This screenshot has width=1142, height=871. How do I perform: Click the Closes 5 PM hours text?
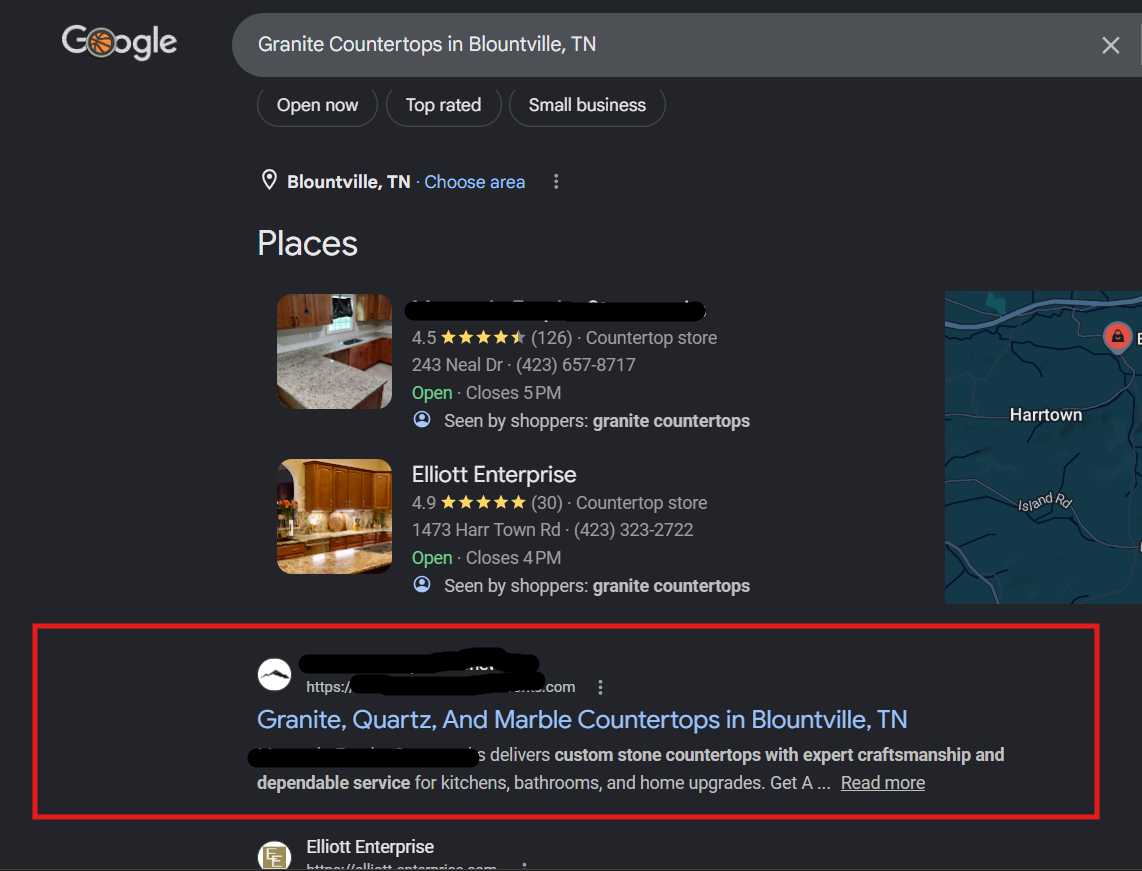coord(513,393)
